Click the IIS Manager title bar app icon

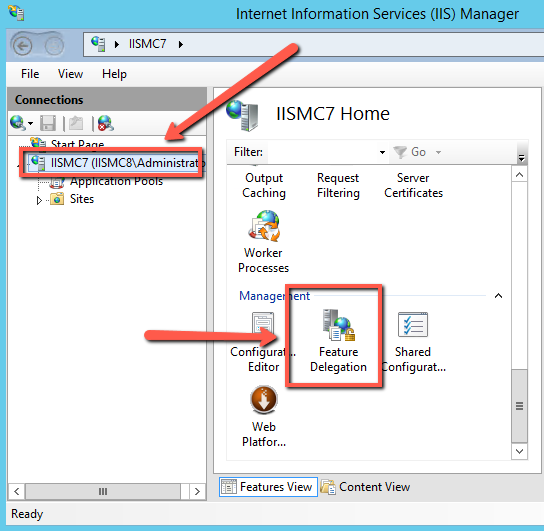(16, 13)
